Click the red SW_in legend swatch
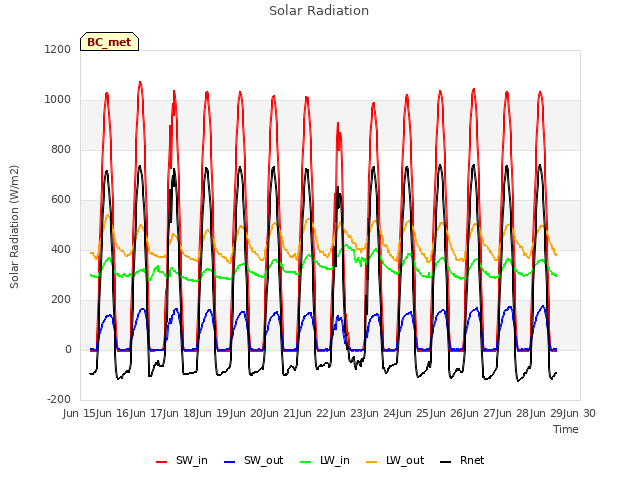This screenshot has height=480, width=640. click(162, 462)
